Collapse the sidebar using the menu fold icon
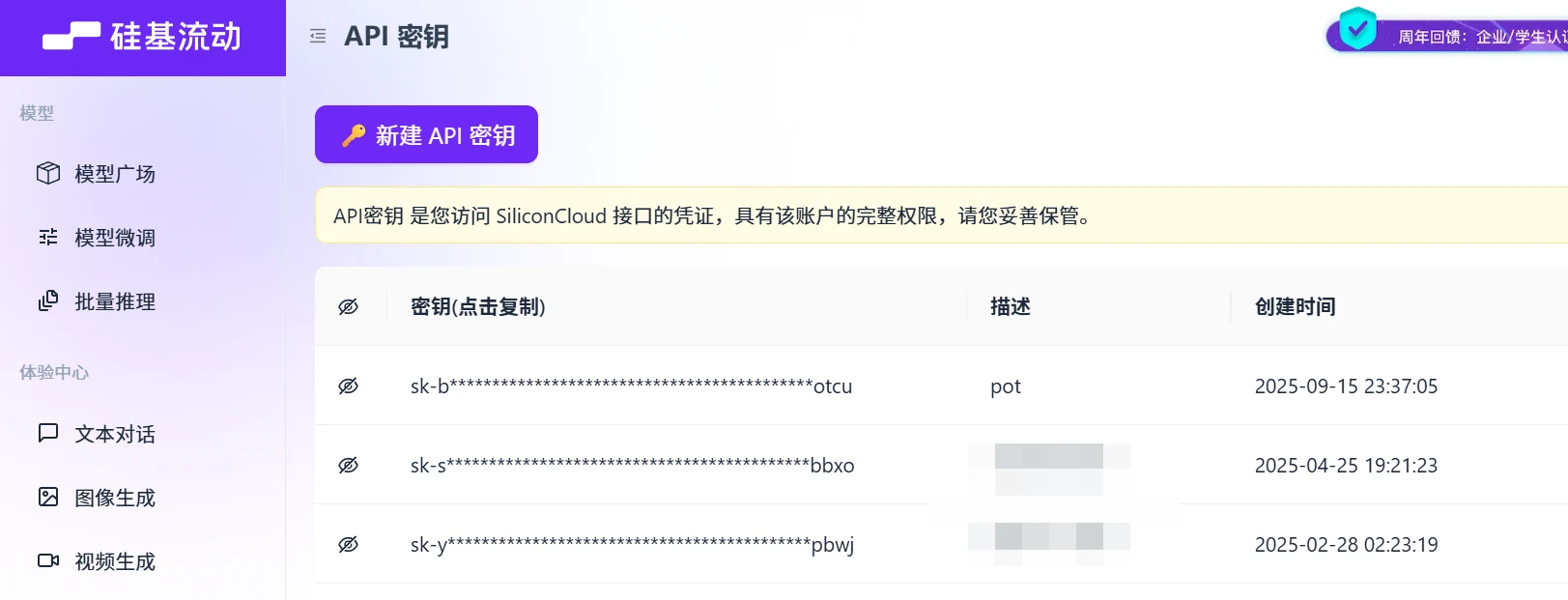The width and height of the screenshot is (1568, 600). pos(318,37)
